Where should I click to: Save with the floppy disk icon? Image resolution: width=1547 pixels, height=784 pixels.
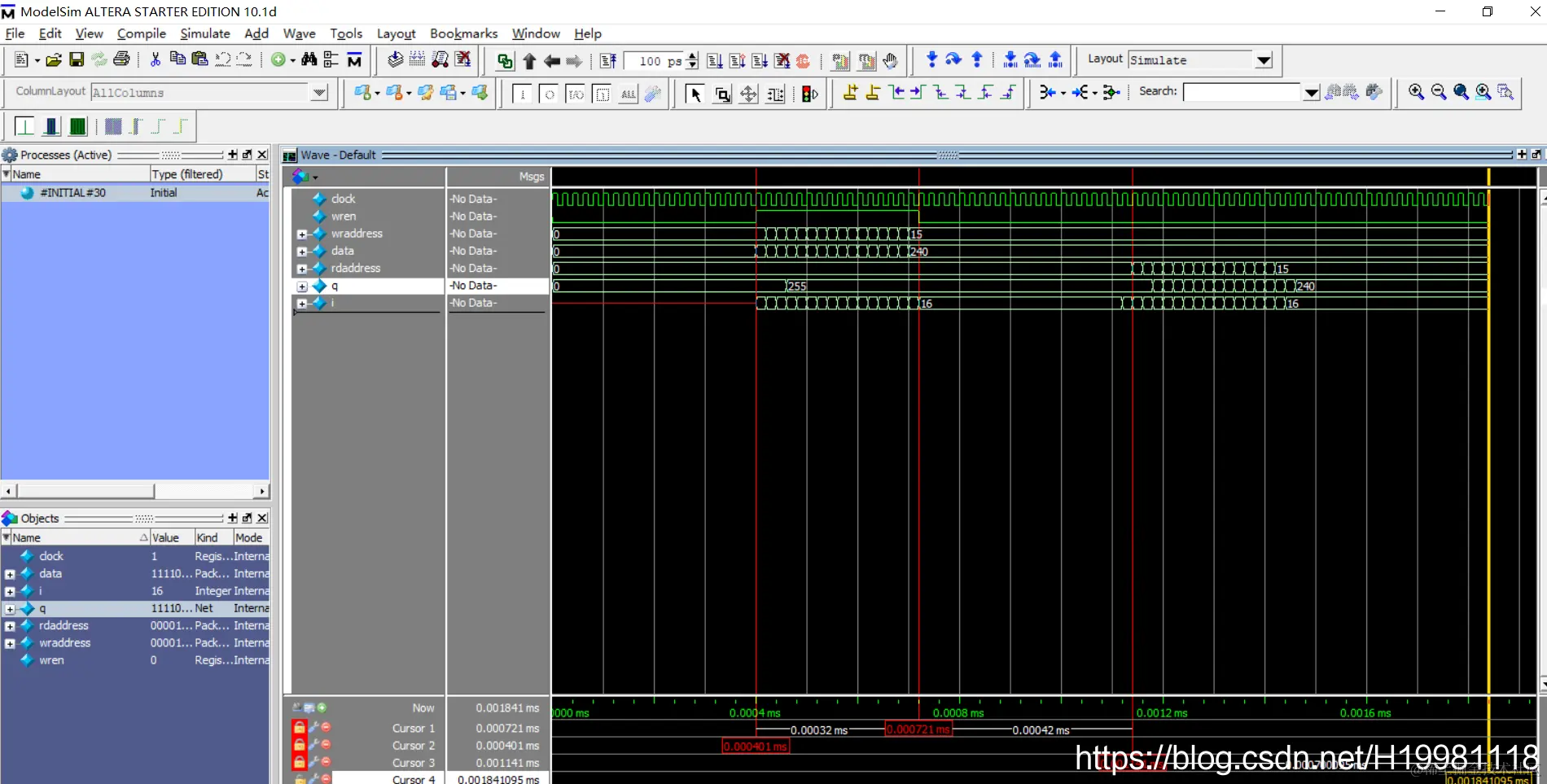77,60
